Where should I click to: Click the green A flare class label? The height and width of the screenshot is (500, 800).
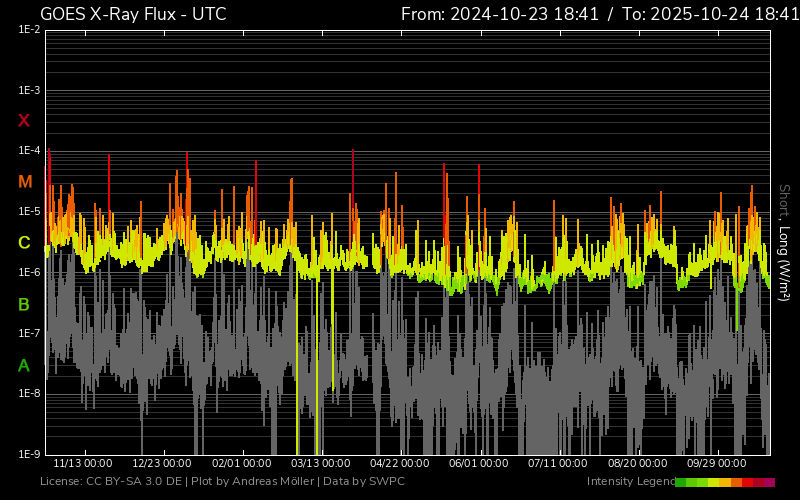click(24, 365)
